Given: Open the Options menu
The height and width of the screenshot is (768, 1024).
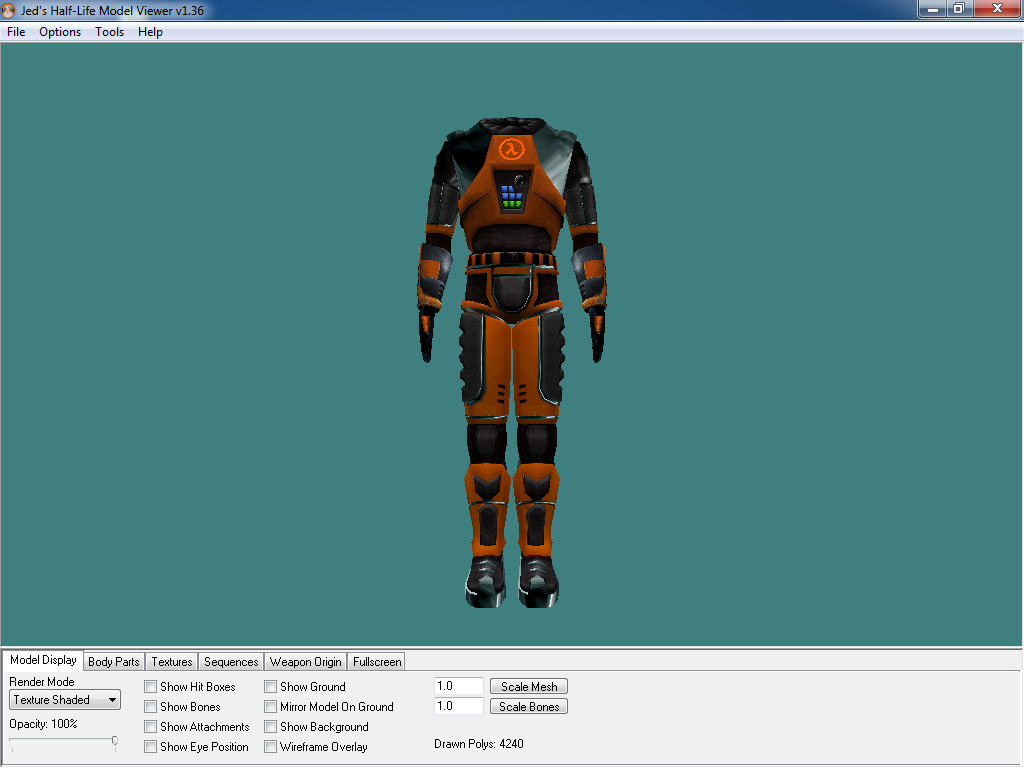Looking at the screenshot, I should coord(60,32).
